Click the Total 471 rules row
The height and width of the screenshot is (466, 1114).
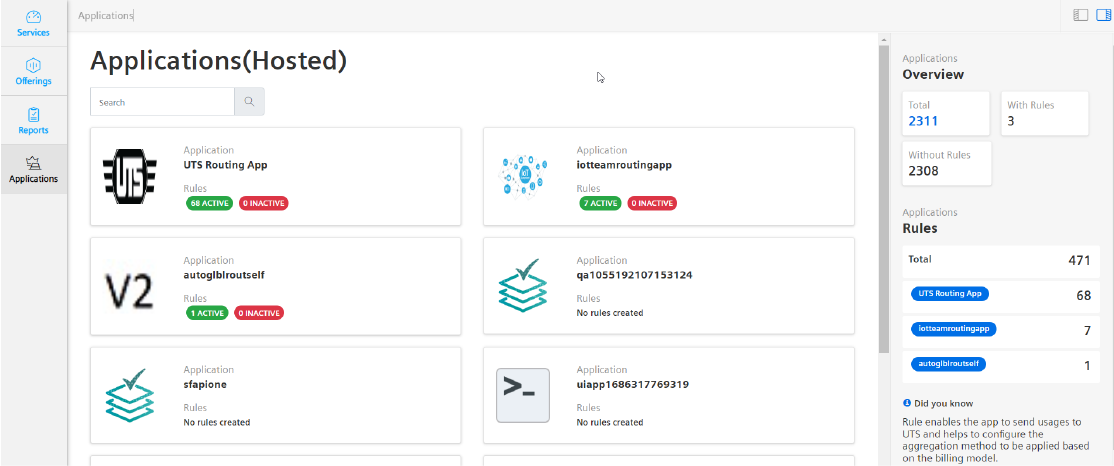pos(1000,261)
